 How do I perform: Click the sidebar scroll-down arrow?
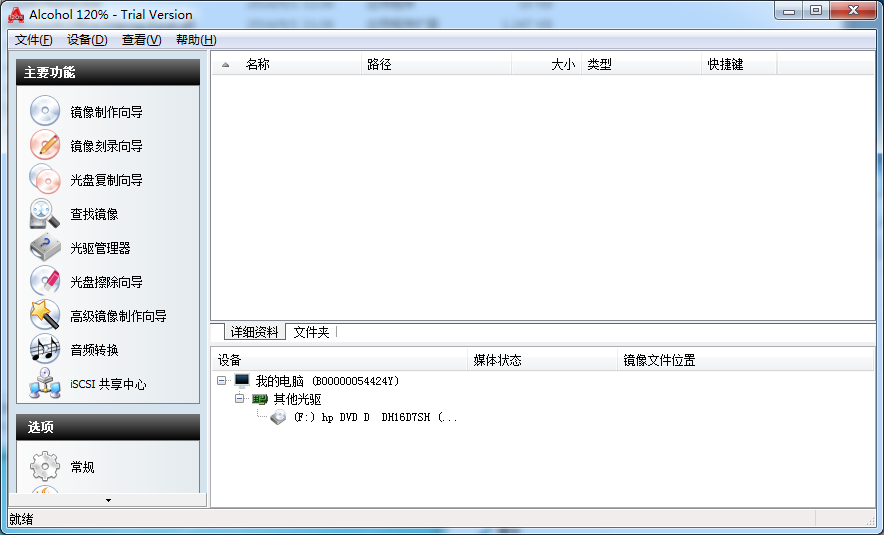108,500
